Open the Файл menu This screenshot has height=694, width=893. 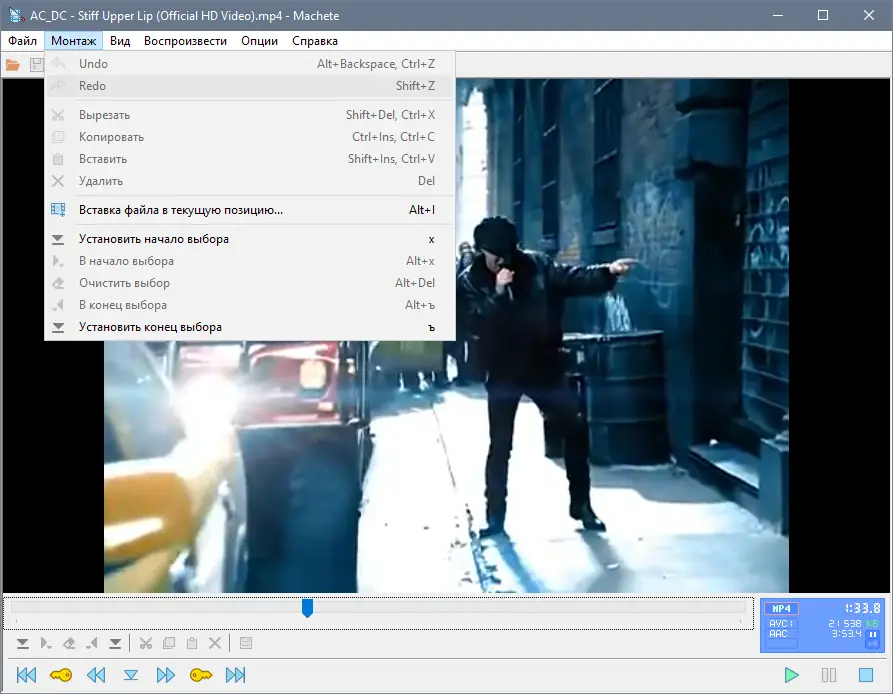pyautogui.click(x=22, y=41)
